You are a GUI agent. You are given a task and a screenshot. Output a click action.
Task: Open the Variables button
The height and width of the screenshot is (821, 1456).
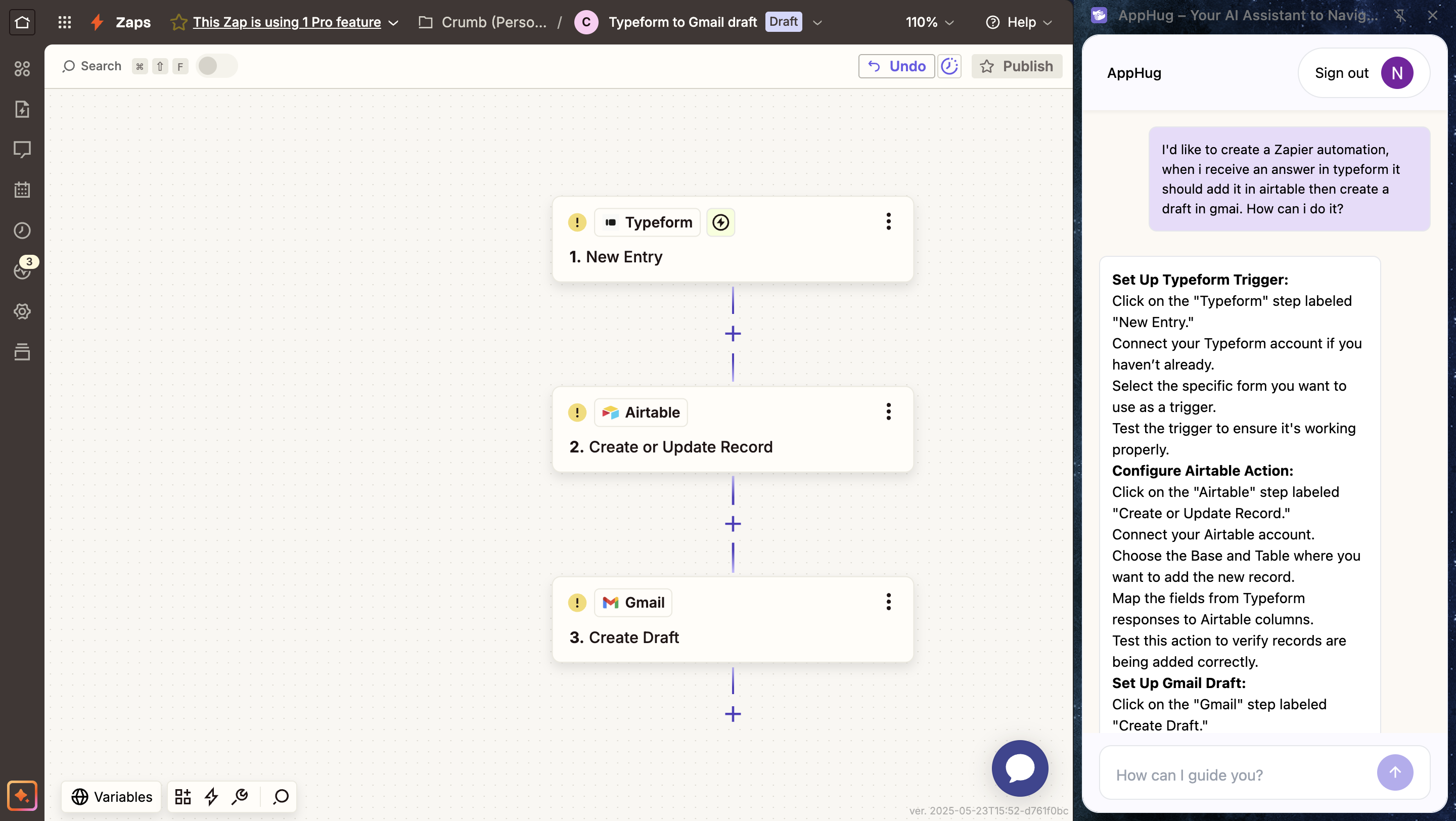(x=111, y=797)
